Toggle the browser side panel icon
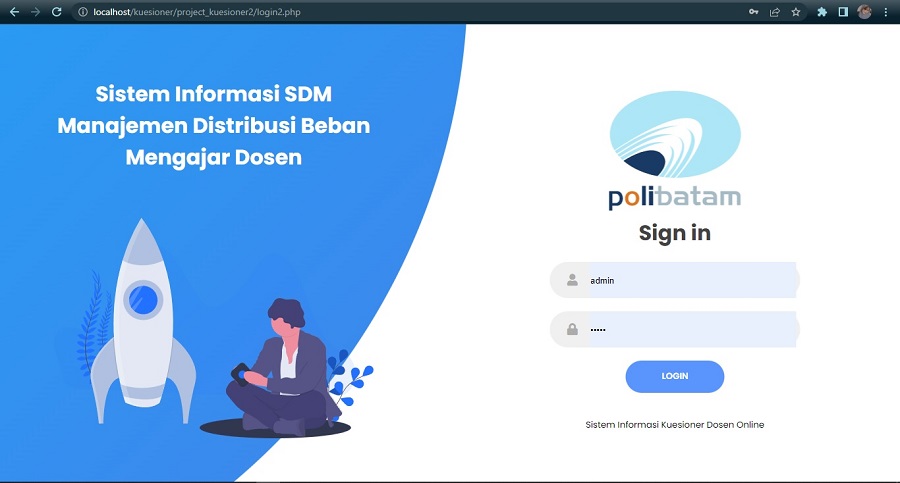Screen dimensions: 900x483 (x=843, y=11)
